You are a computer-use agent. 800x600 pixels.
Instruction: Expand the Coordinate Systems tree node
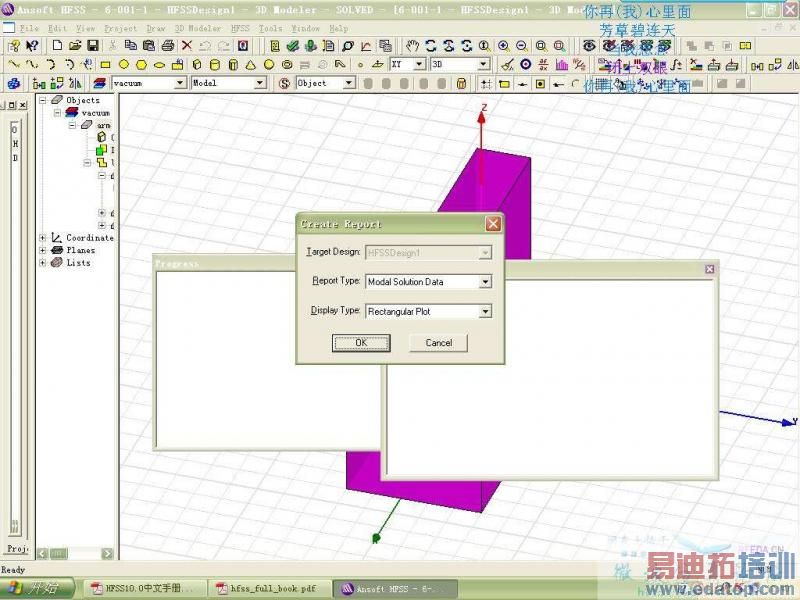coord(43,238)
